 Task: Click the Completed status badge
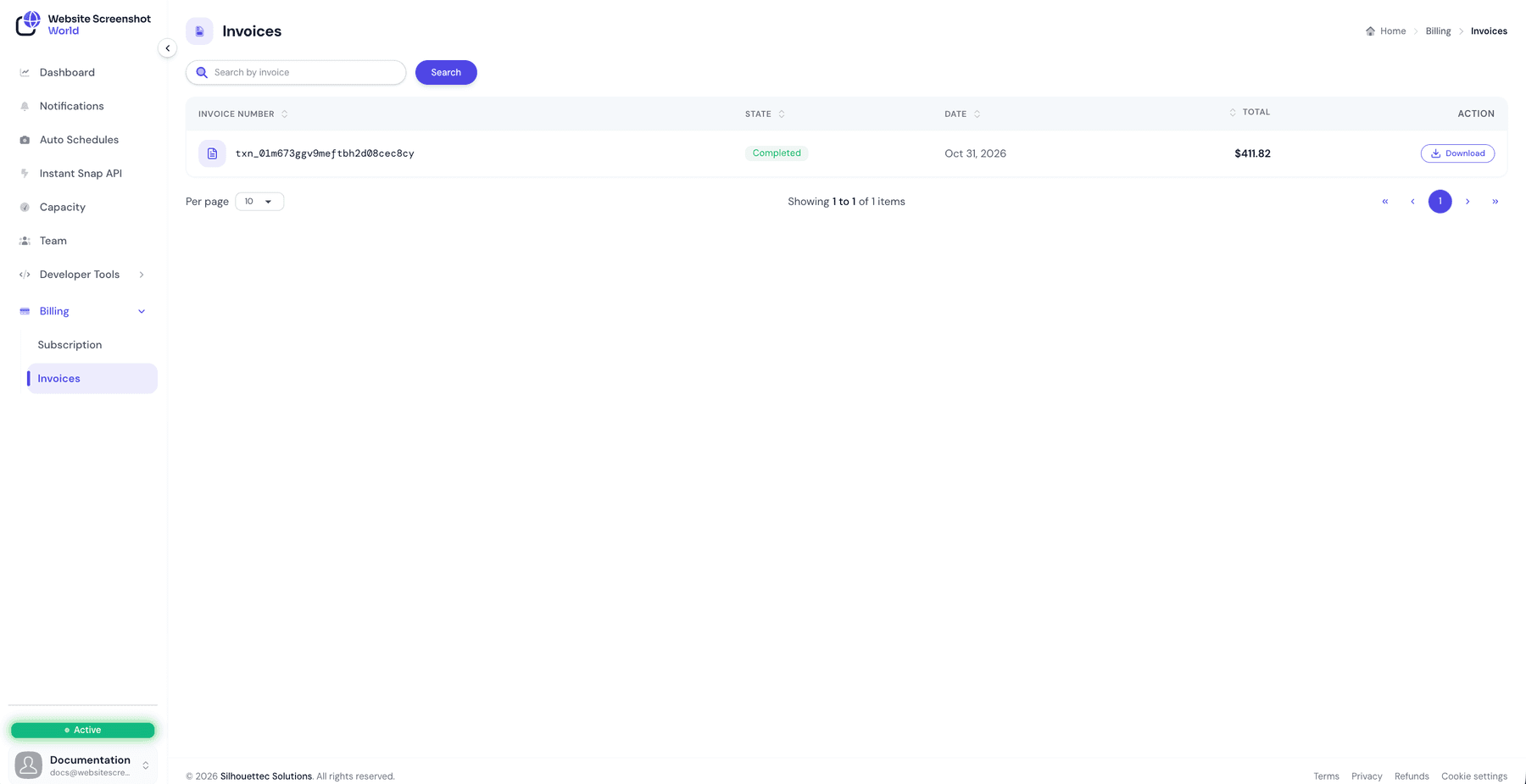click(x=777, y=153)
